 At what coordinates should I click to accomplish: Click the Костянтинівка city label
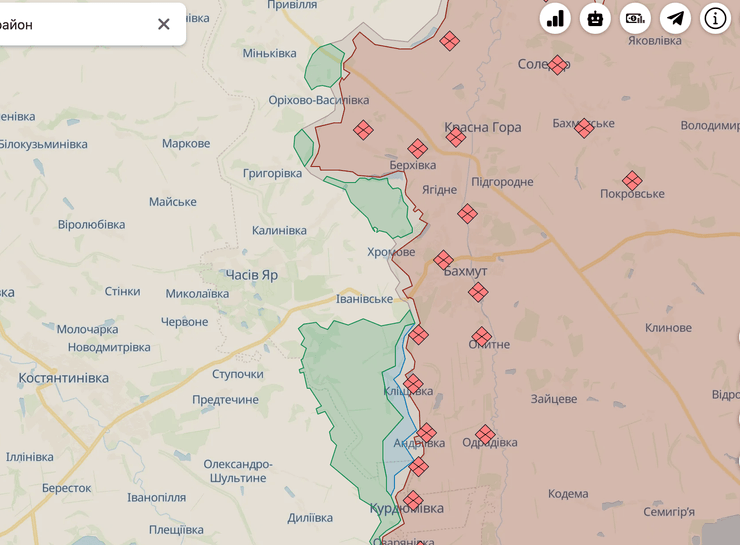[x=63, y=378]
